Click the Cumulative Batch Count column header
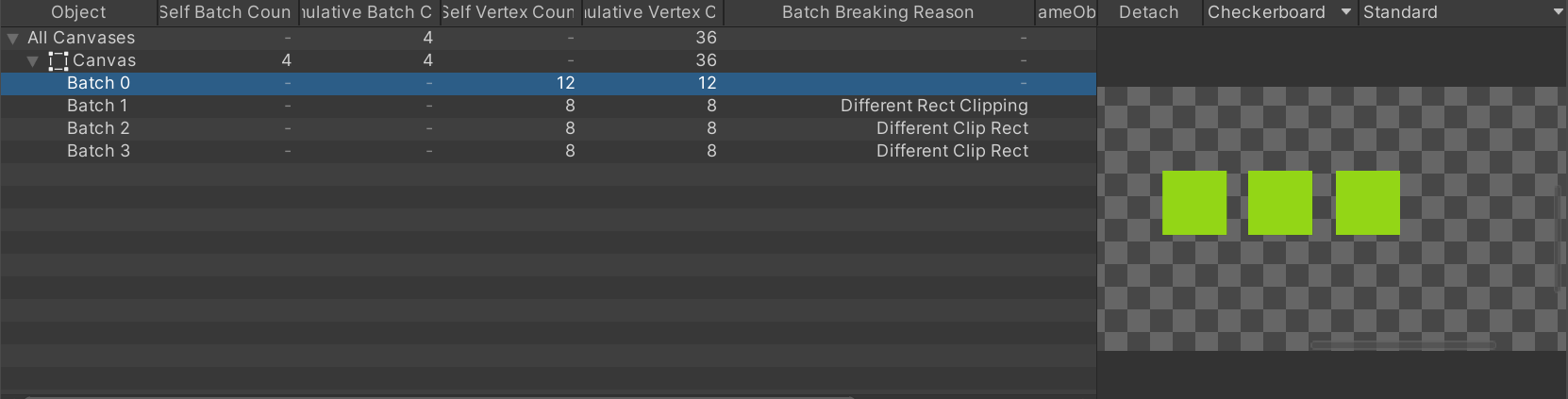 pos(369,12)
